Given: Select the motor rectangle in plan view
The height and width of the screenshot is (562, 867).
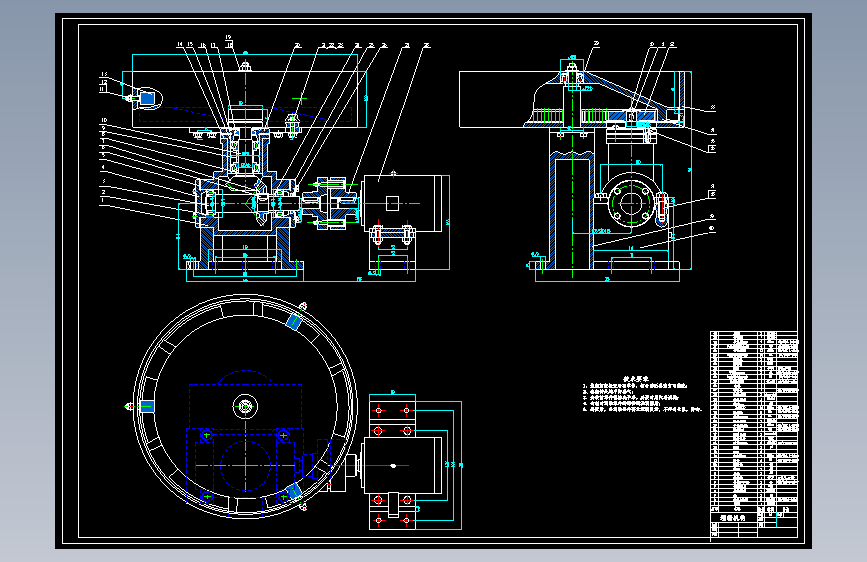Looking at the screenshot, I should click(x=403, y=465).
